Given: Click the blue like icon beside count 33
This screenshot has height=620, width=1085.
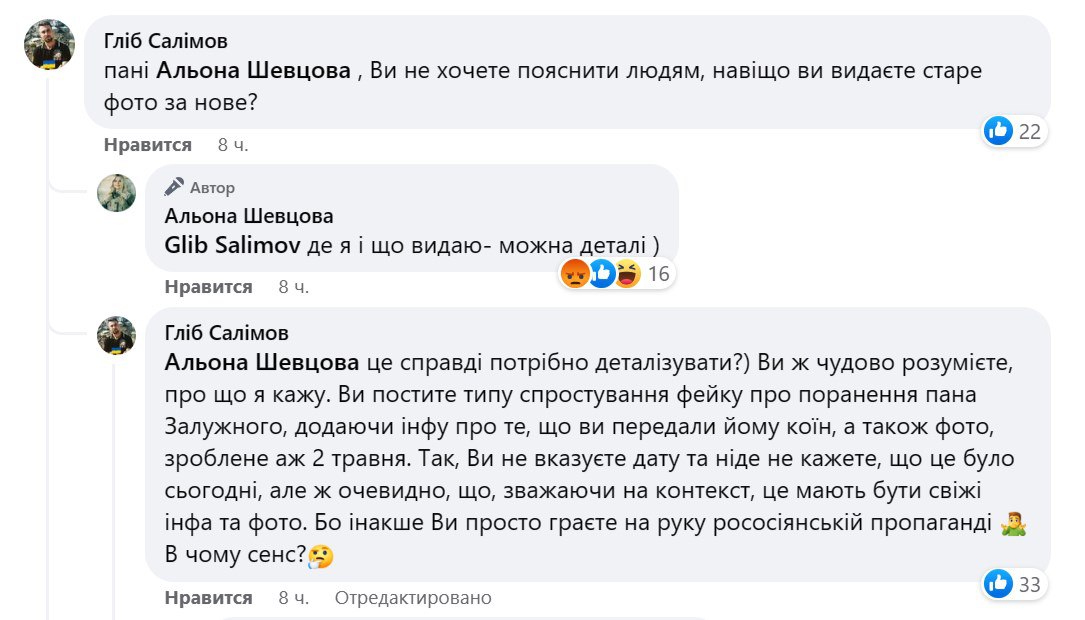Looking at the screenshot, I should point(999,584).
